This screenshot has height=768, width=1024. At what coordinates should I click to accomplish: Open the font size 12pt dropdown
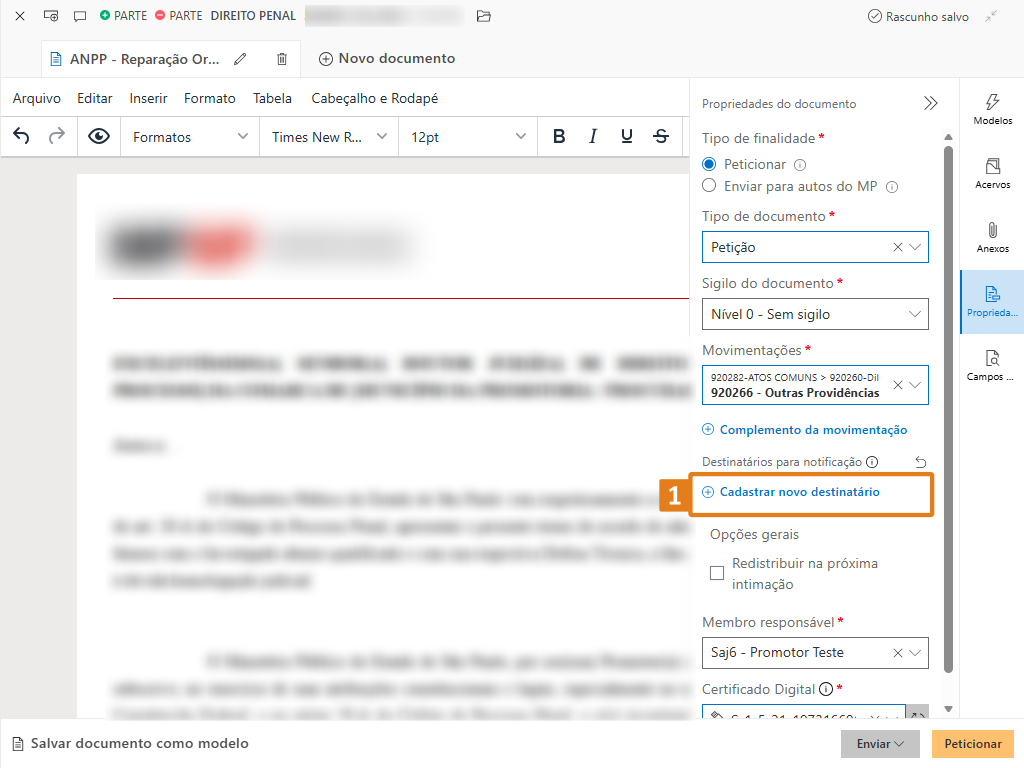[x=467, y=137]
